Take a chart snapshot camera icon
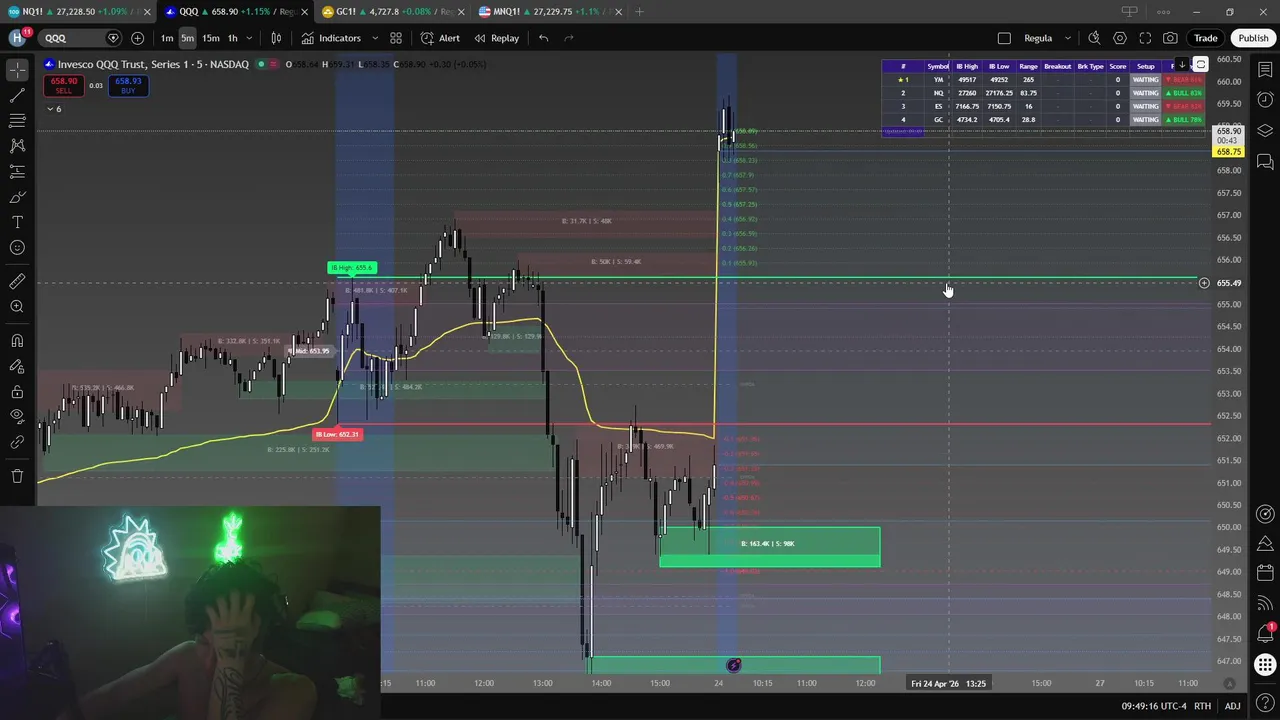Image resolution: width=1280 pixels, height=720 pixels. (1170, 38)
